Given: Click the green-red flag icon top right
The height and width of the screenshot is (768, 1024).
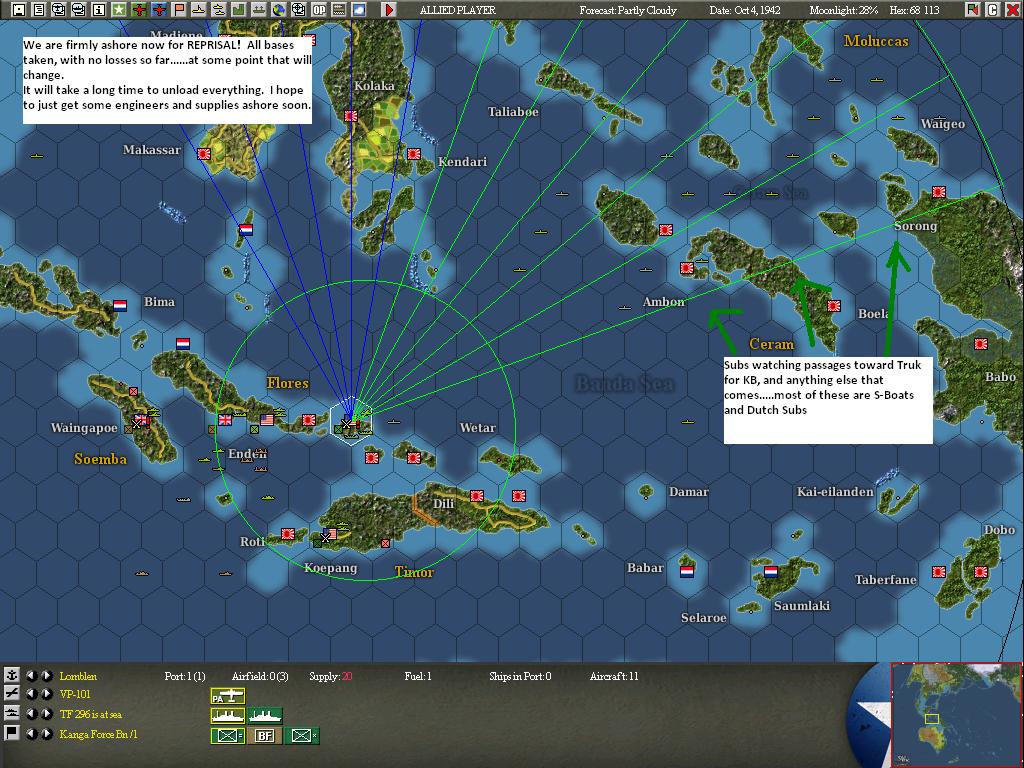Looking at the screenshot, I should [972, 9].
